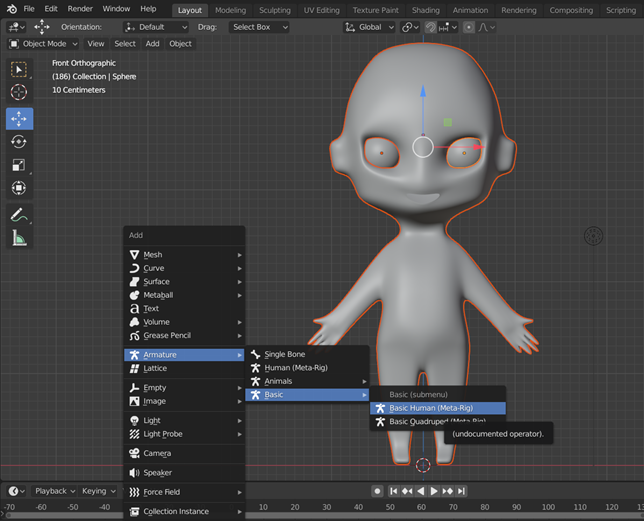Screen dimensions: 644x521
Task: Open the viewport Object menu
Action: 180,44
